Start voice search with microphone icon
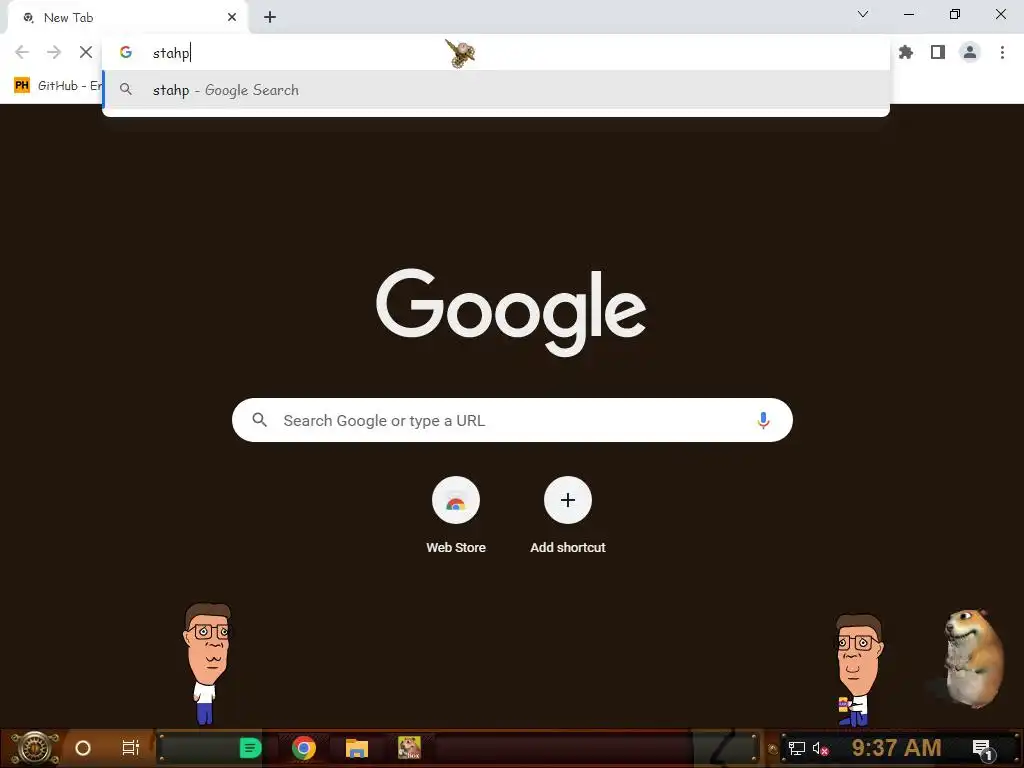This screenshot has width=1024, height=768. (763, 420)
